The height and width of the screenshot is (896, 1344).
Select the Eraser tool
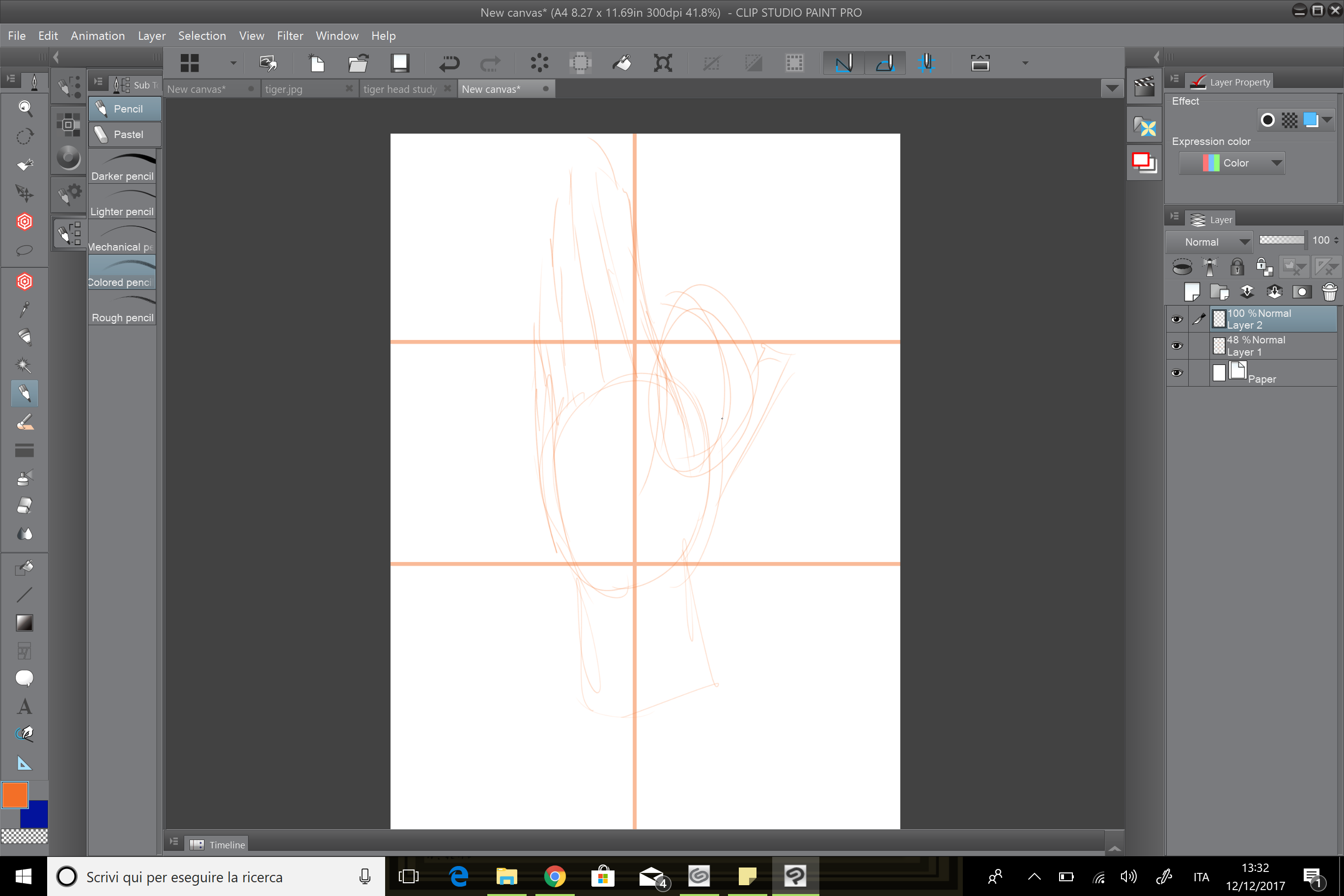click(x=25, y=505)
